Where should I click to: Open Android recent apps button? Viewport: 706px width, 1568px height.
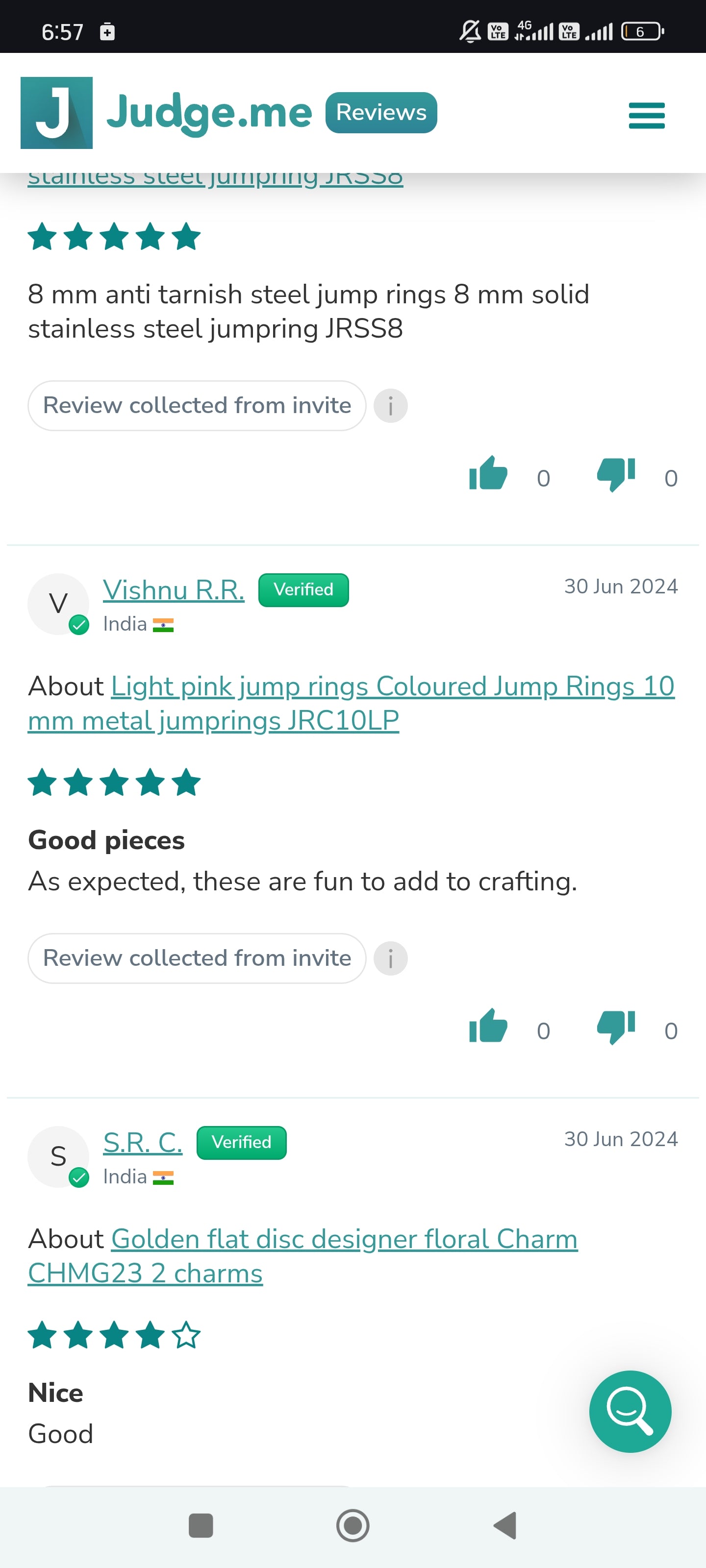coord(201,1525)
